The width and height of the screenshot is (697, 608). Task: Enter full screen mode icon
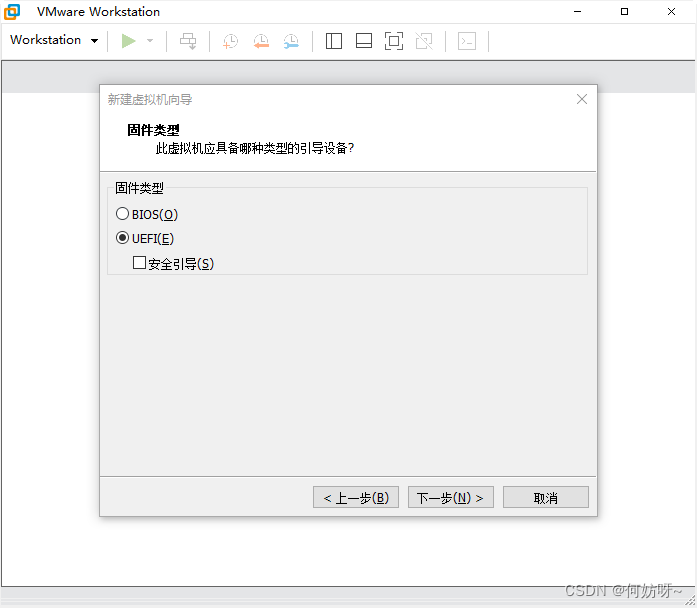point(394,41)
